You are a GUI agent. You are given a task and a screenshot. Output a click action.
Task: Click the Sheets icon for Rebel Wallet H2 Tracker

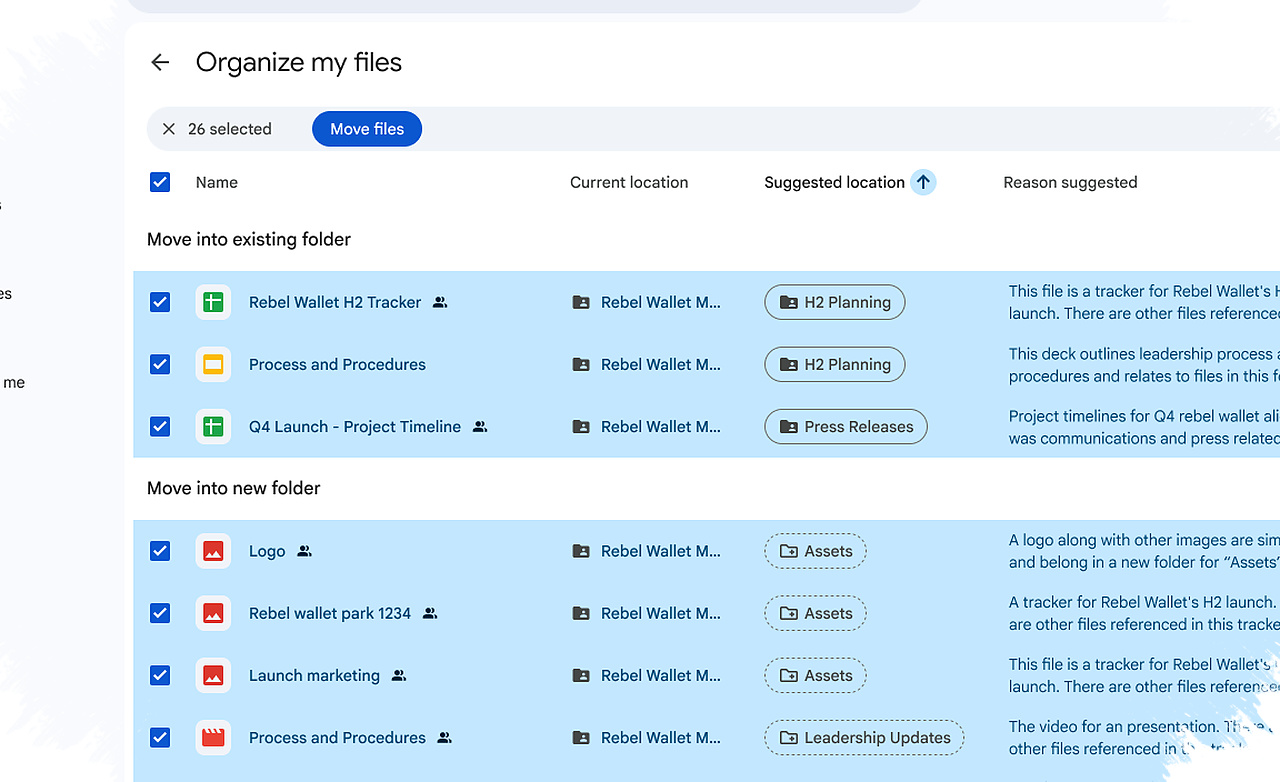(213, 302)
